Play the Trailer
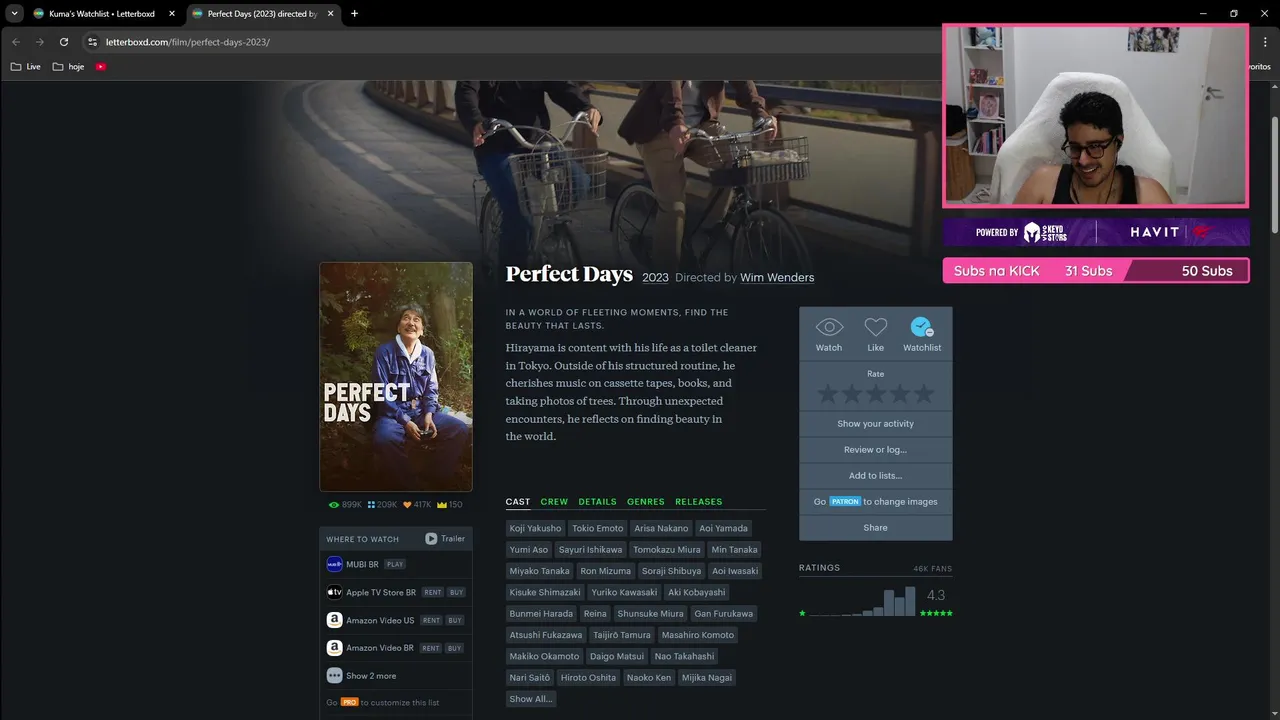This screenshot has height=720, width=1280. click(445, 539)
